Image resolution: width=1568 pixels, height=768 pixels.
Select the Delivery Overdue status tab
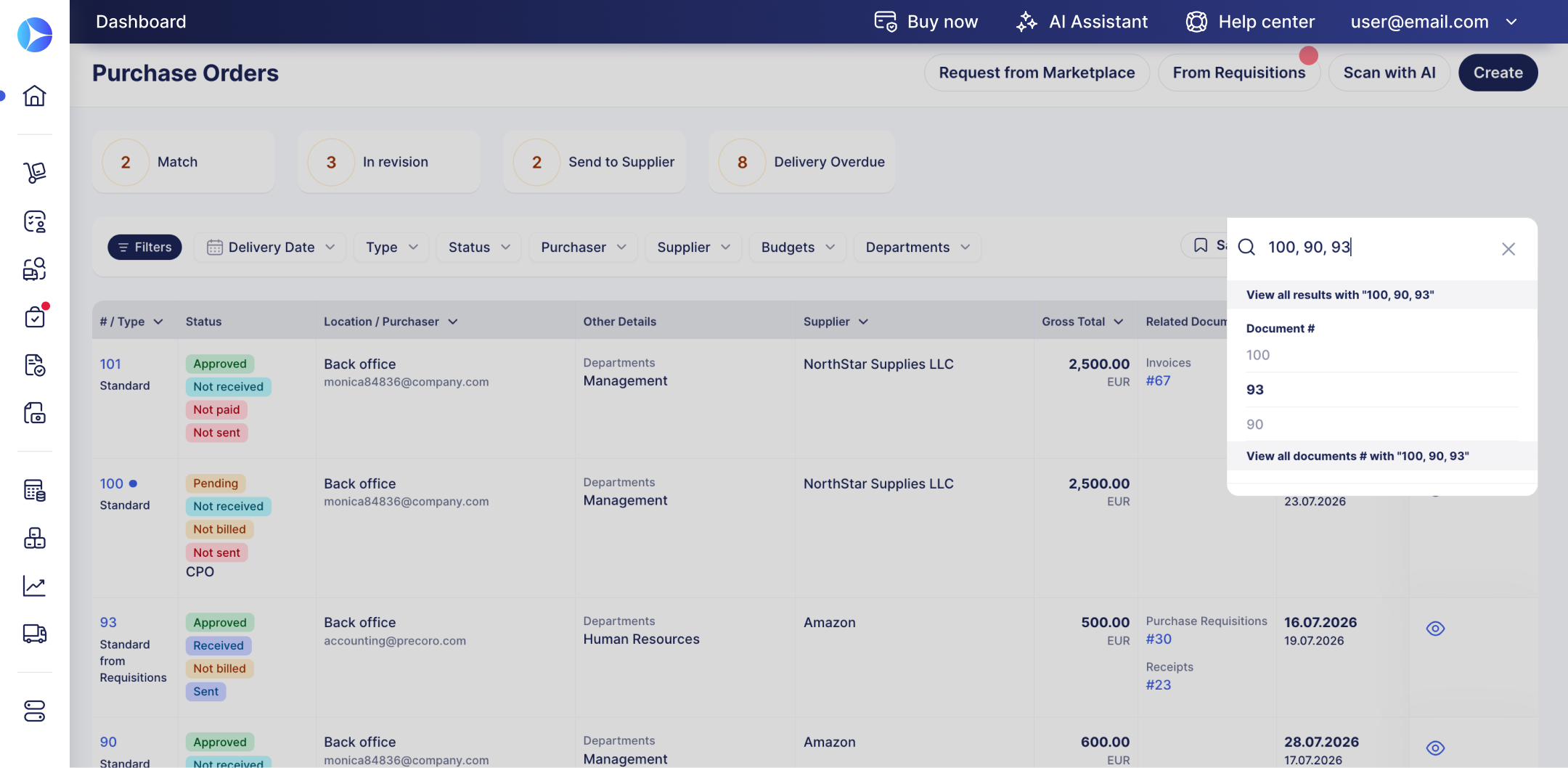tap(801, 162)
